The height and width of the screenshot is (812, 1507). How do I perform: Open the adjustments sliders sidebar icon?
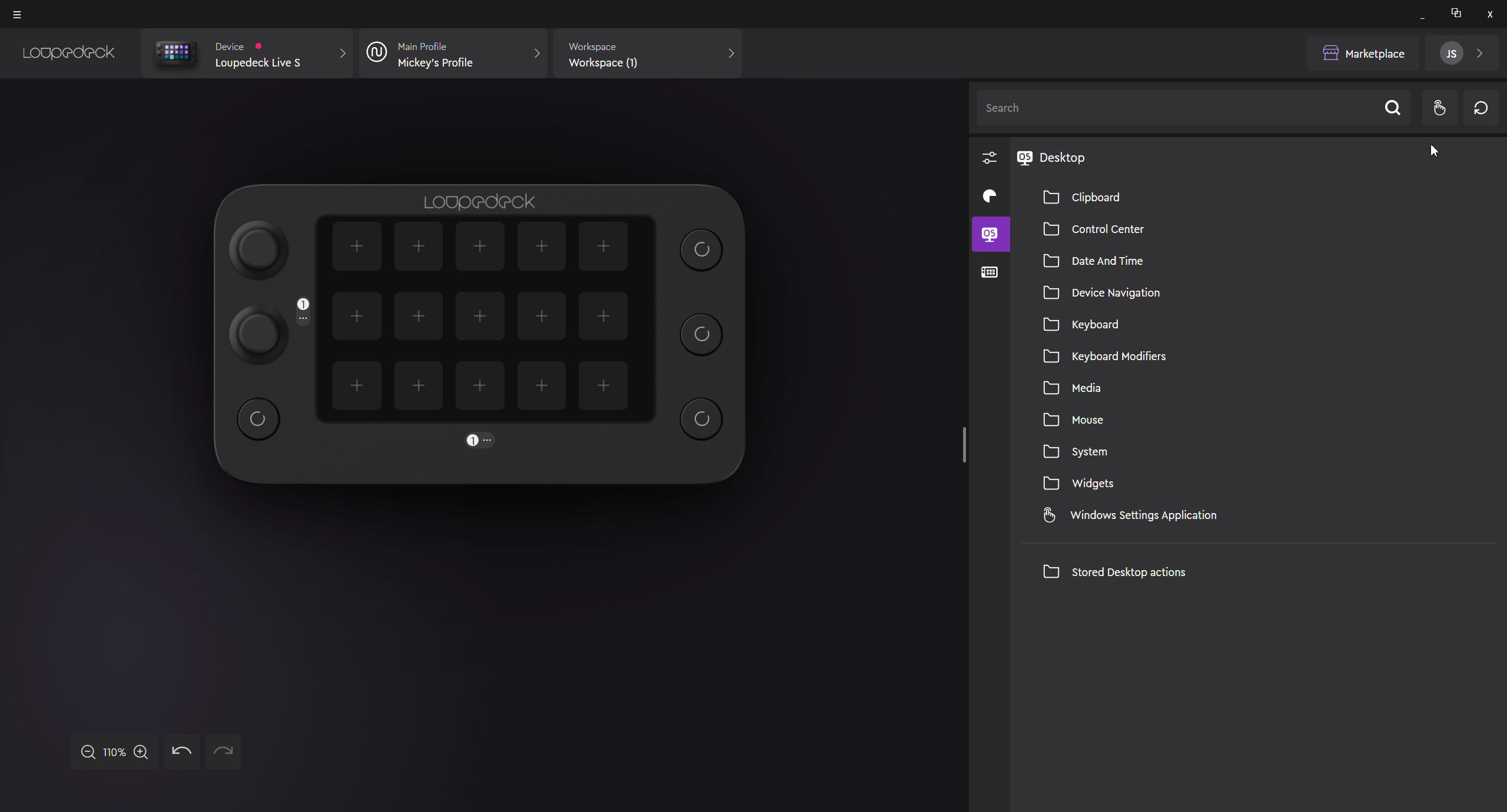tap(990, 158)
